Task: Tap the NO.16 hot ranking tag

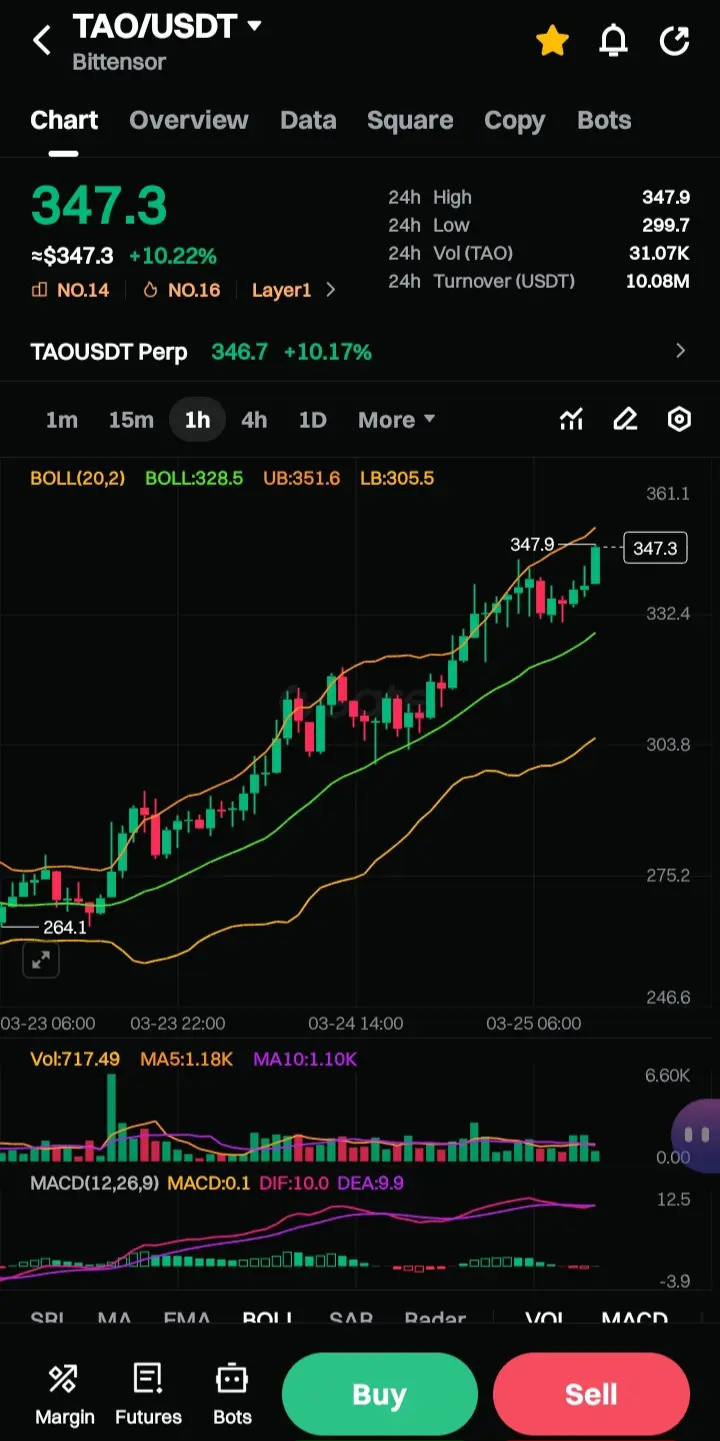Action: pos(181,290)
